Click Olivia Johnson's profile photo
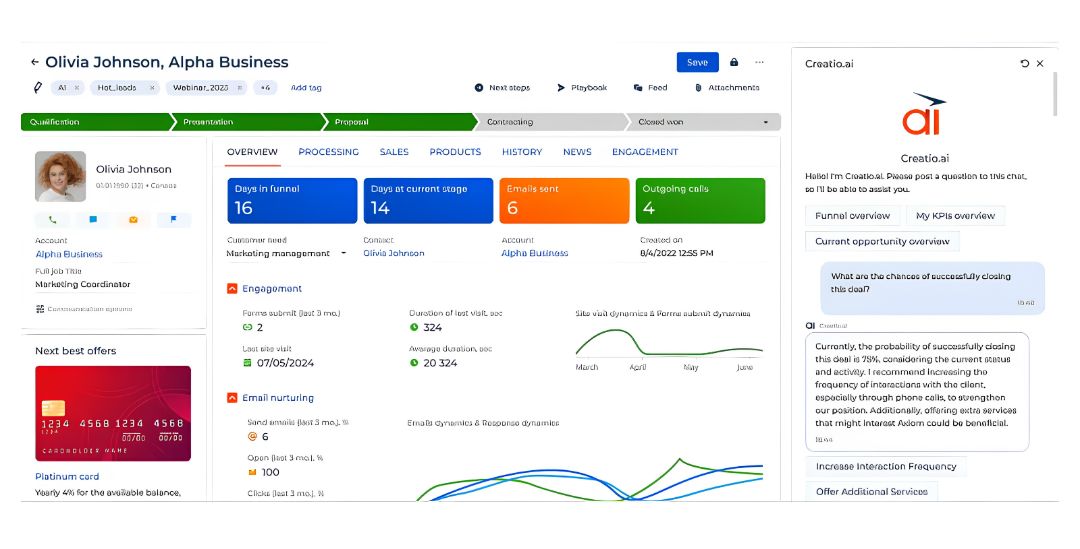This screenshot has width=1080, height=549. pyautogui.click(x=61, y=176)
